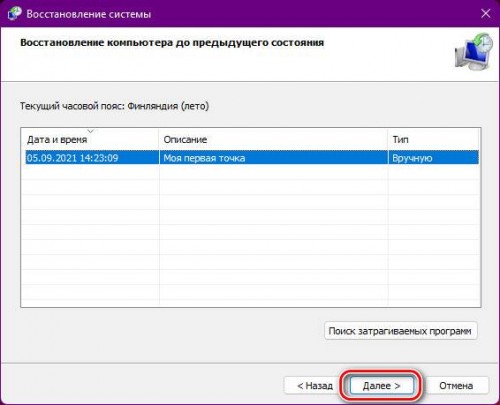This screenshot has width=500, height=405.
Task: Click the Восстановление системы title bar text
Action: tap(89, 14)
